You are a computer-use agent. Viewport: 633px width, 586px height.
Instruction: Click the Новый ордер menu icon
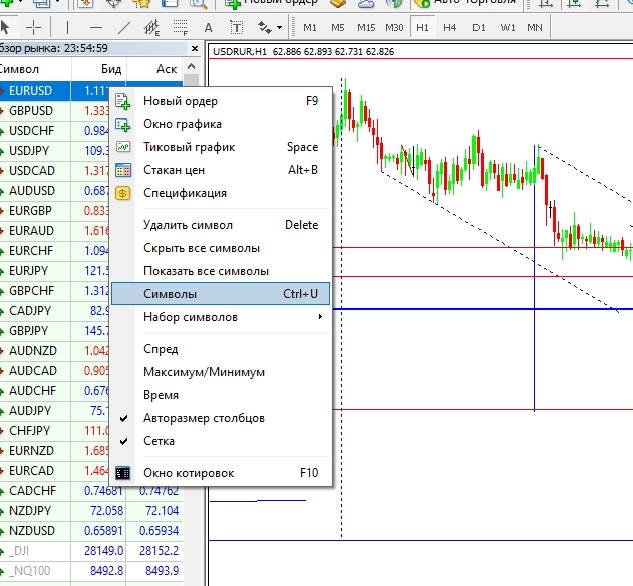point(122,101)
